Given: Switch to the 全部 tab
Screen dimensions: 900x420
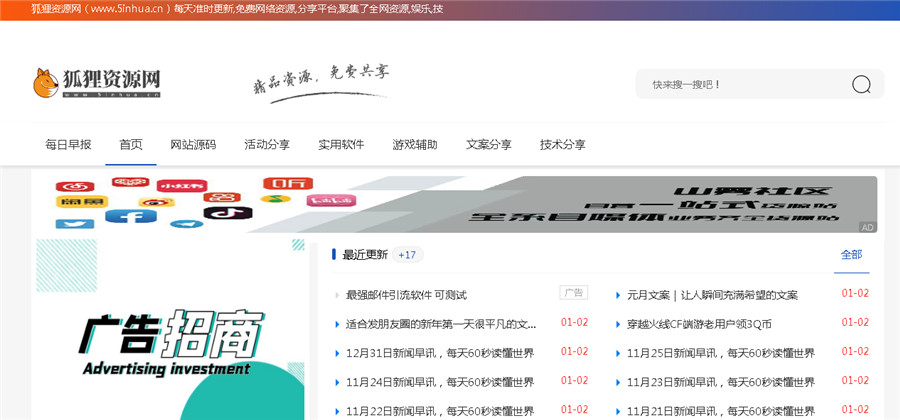Looking at the screenshot, I should click(851, 255).
